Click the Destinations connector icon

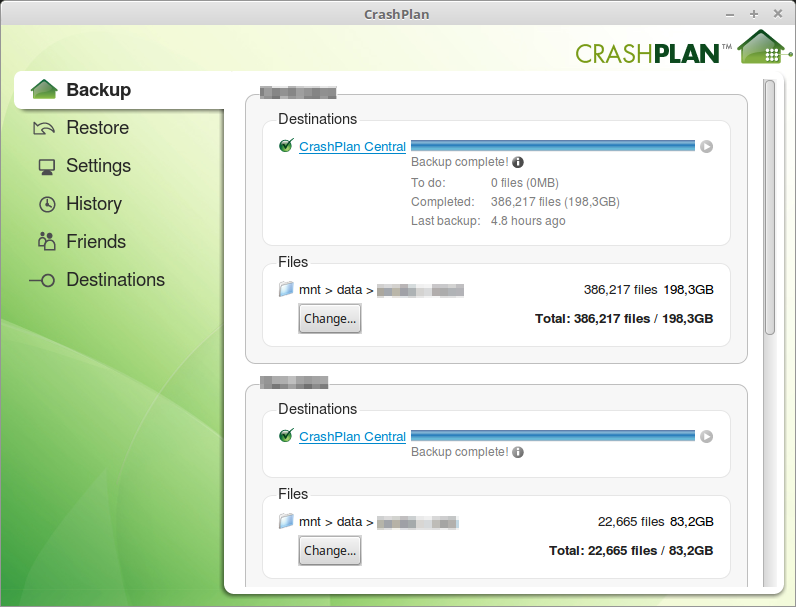coord(42,280)
